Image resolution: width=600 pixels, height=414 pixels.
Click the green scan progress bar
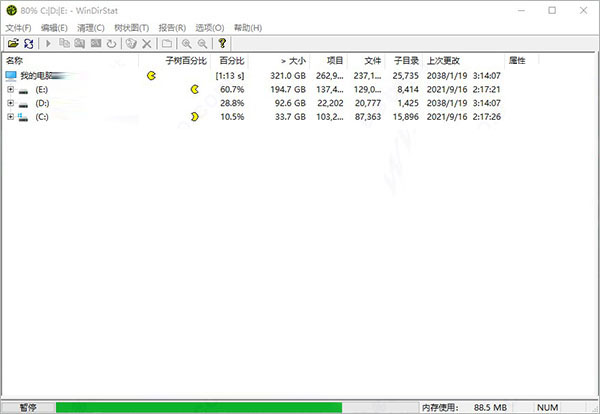(x=199, y=407)
